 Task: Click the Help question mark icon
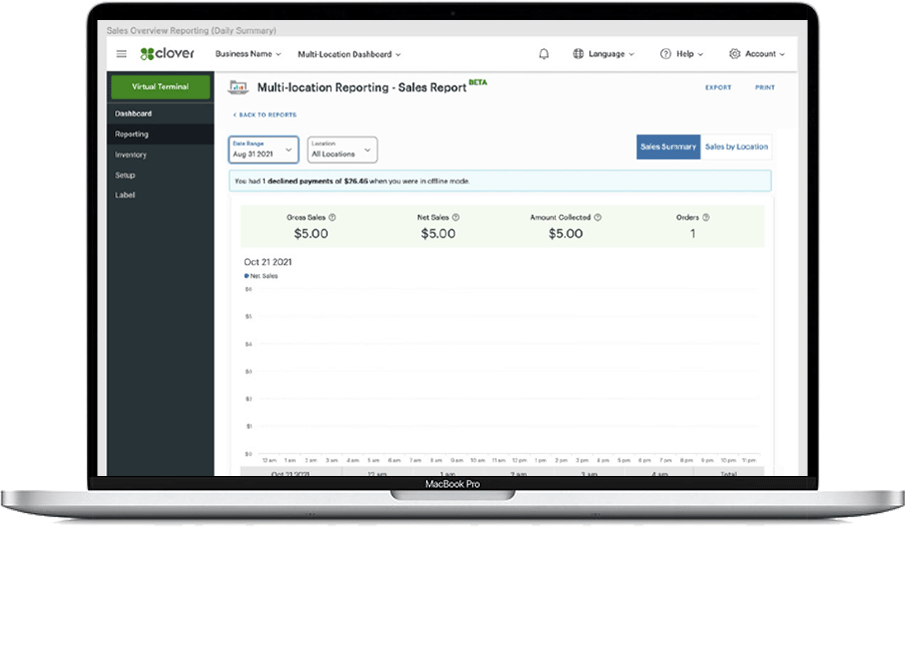point(665,54)
